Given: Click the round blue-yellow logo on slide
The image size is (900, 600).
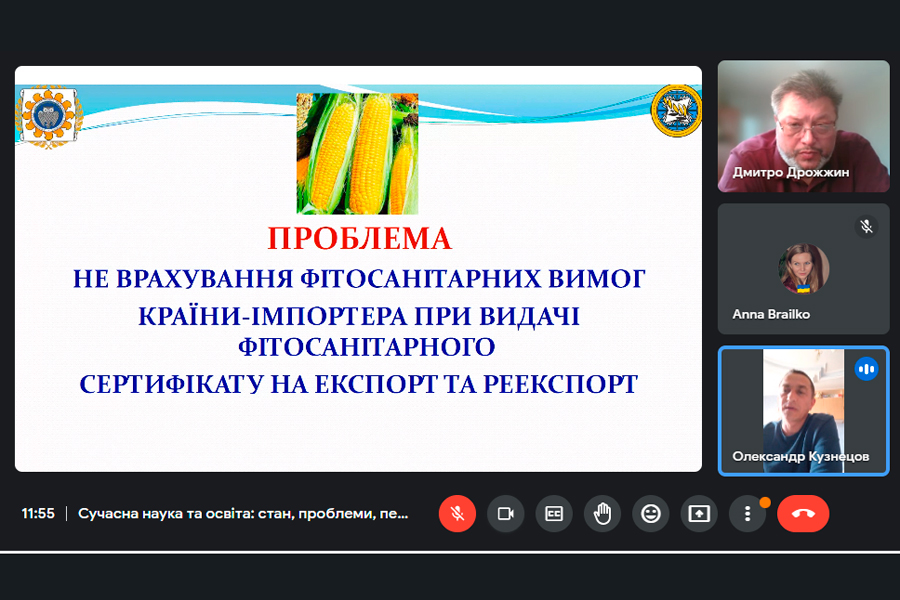Looking at the screenshot, I should pyautogui.click(x=676, y=111).
